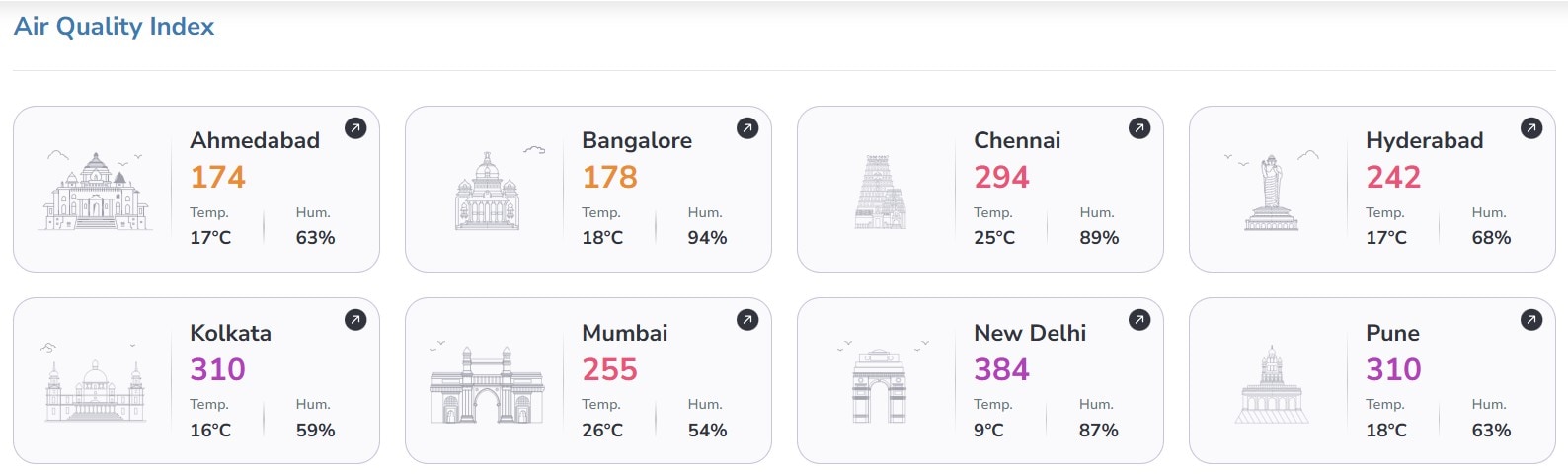Click New Delhi's AQI value 384
1568x475 pixels.
[x=1001, y=369]
